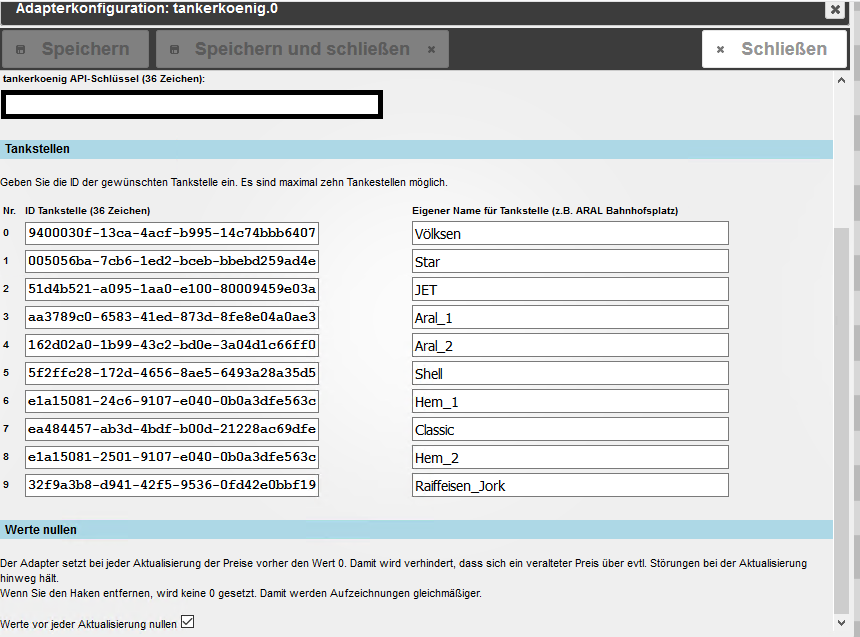Click the Shell name field
This screenshot has height=637, width=860.
tap(570, 373)
